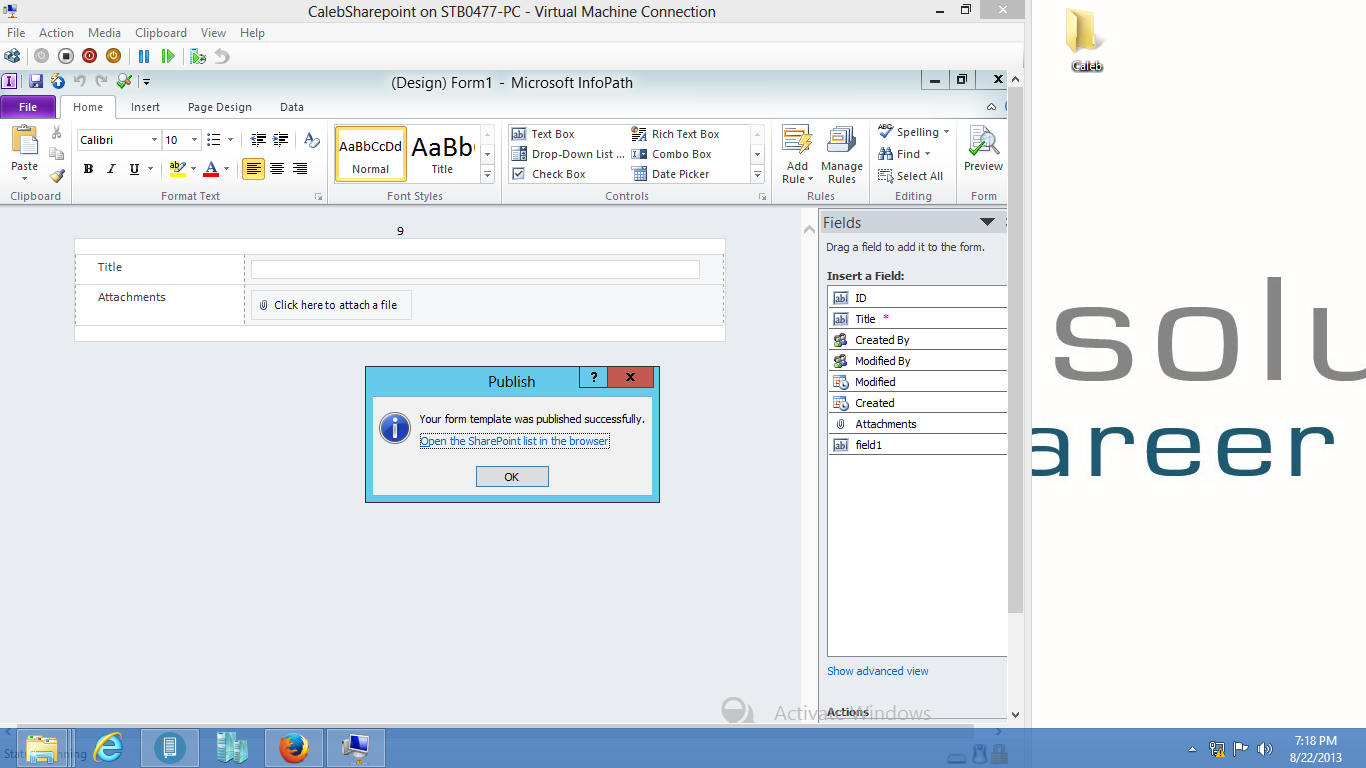Click the orange Save VM state icon
1366x768 pixels.
[x=113, y=56]
